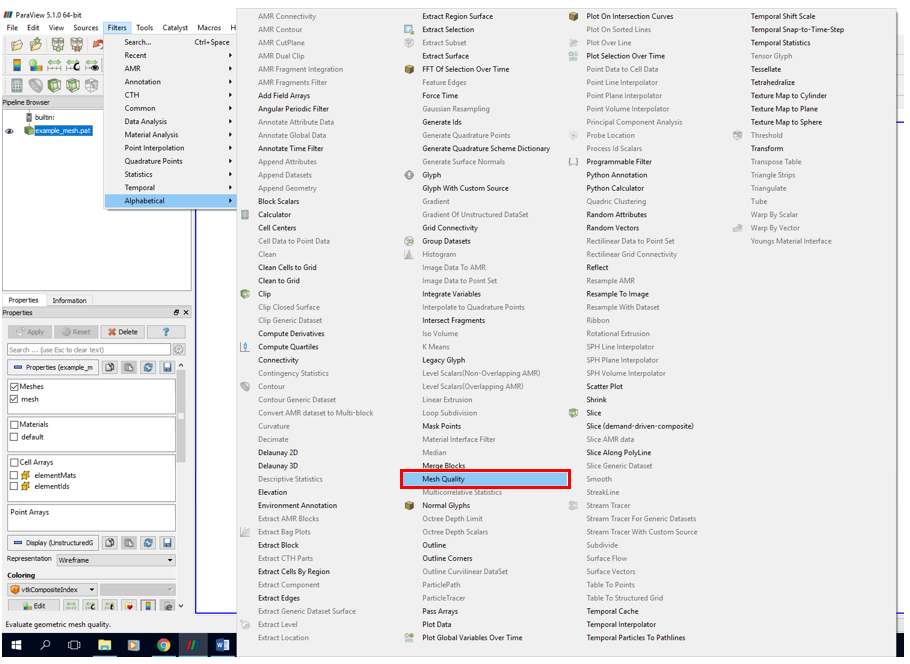Enable the elementMats cell array checkbox

click(x=14, y=475)
